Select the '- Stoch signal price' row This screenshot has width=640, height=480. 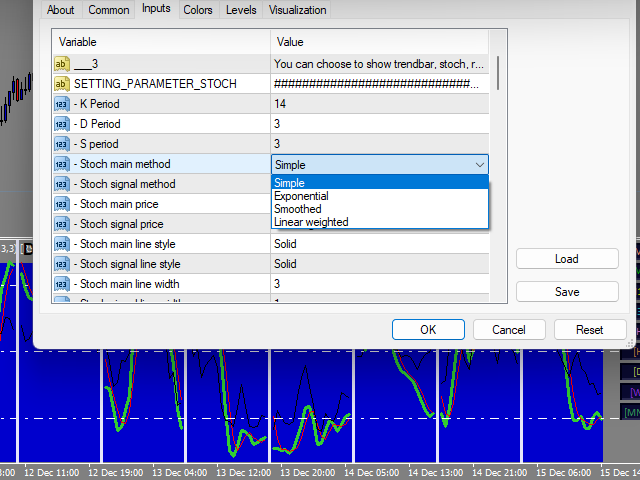161,224
